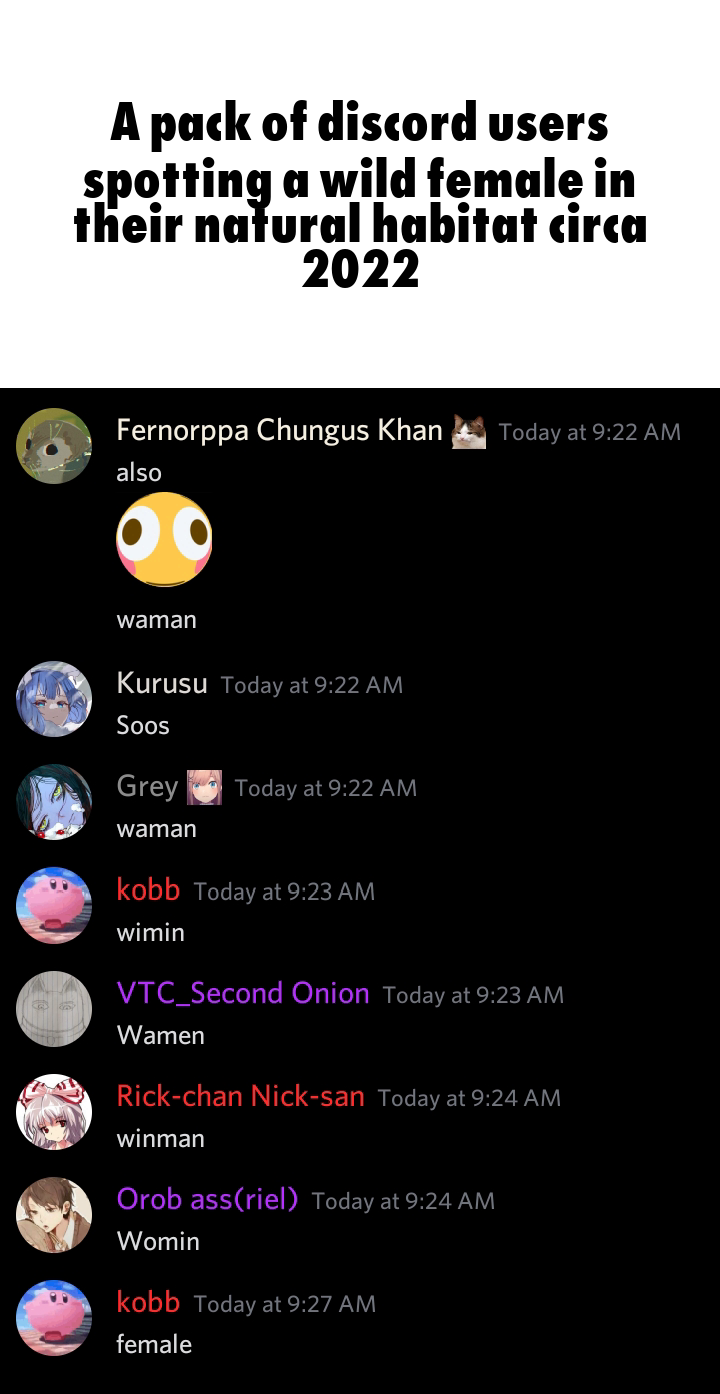Click Fernorppa Chungus Khan's avatar
720x1394 pixels.
pos(54,446)
